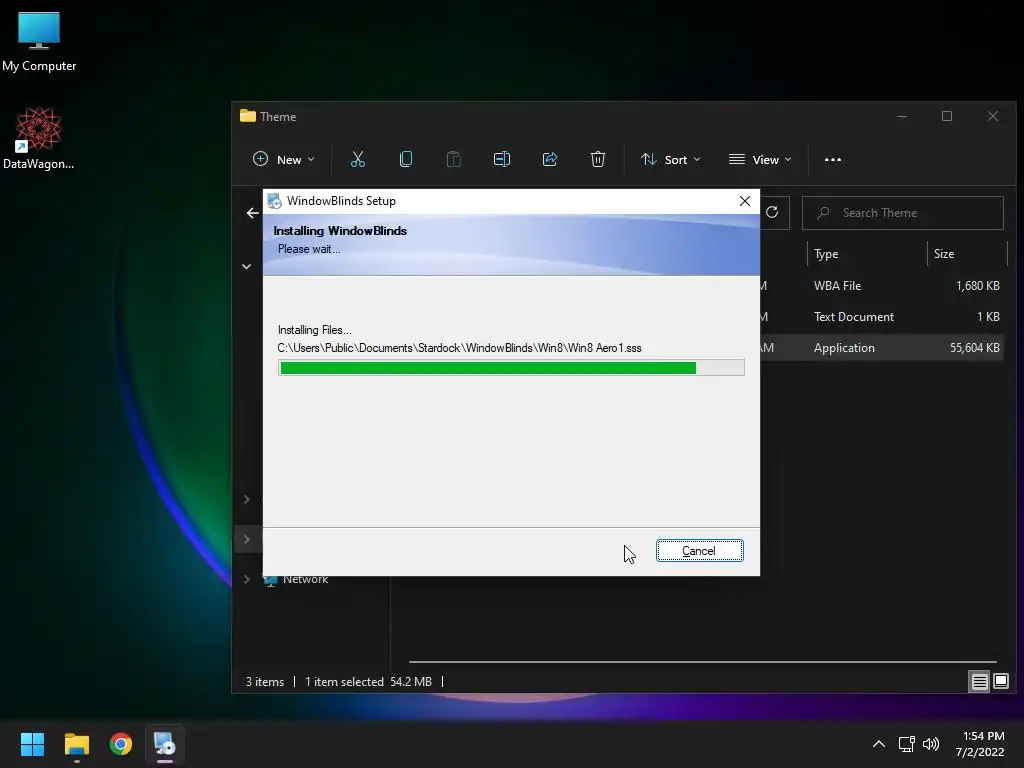Cancel the WindowBlinds installation

pos(699,551)
